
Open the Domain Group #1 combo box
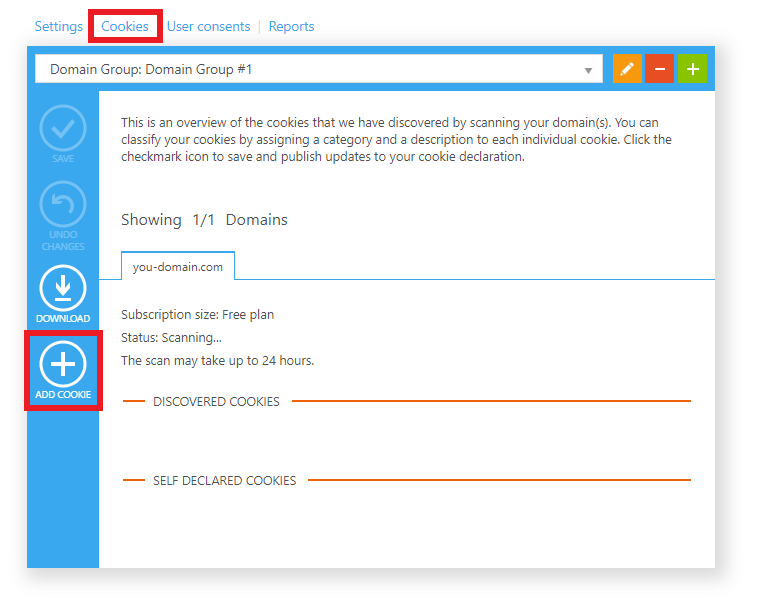tap(319, 69)
